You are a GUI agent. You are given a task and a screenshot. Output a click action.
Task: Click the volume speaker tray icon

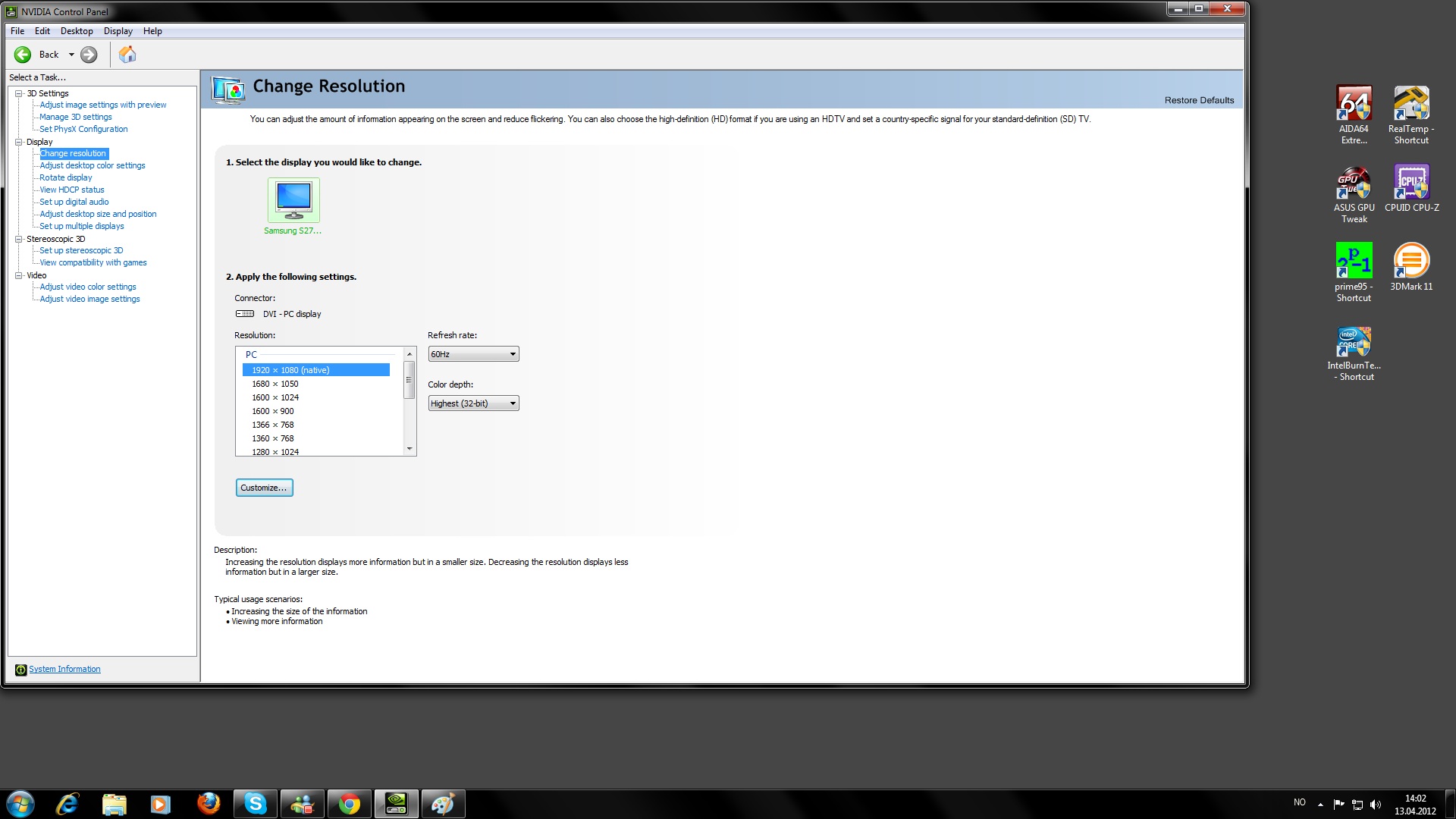click(1376, 805)
